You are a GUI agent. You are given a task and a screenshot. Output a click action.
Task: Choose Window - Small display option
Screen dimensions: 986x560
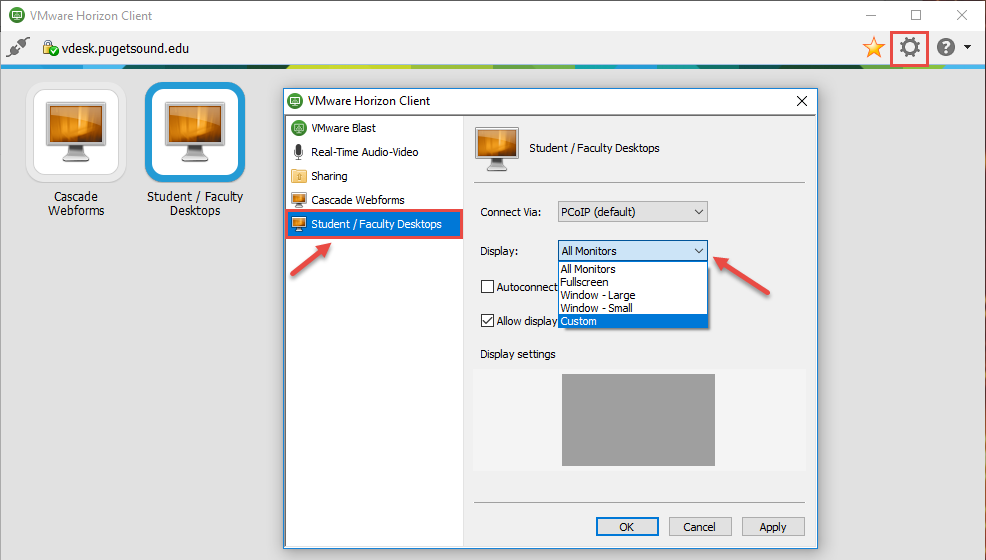(x=633, y=308)
